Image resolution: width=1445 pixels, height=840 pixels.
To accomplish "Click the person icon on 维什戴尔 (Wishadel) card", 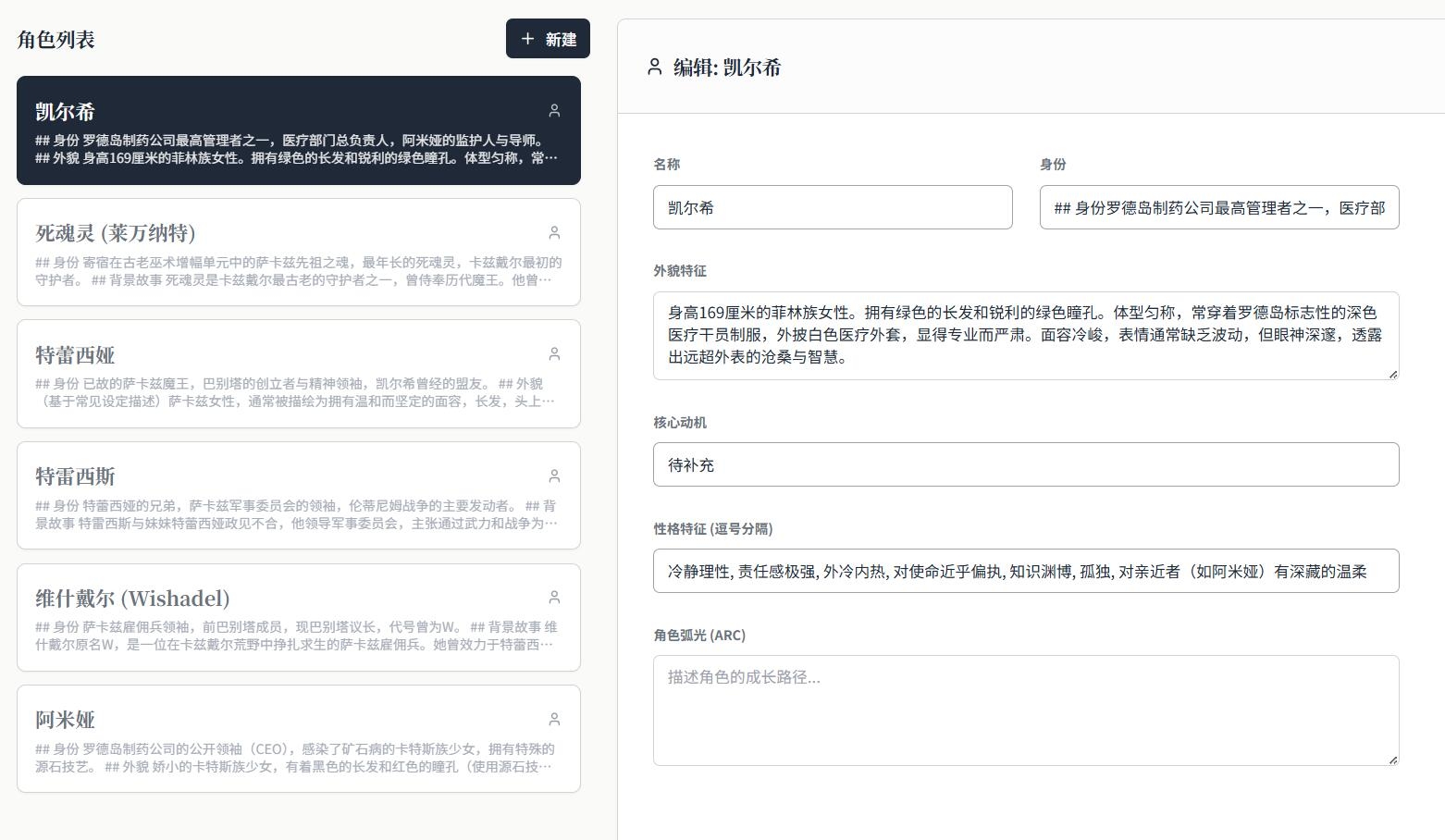I will (554, 598).
